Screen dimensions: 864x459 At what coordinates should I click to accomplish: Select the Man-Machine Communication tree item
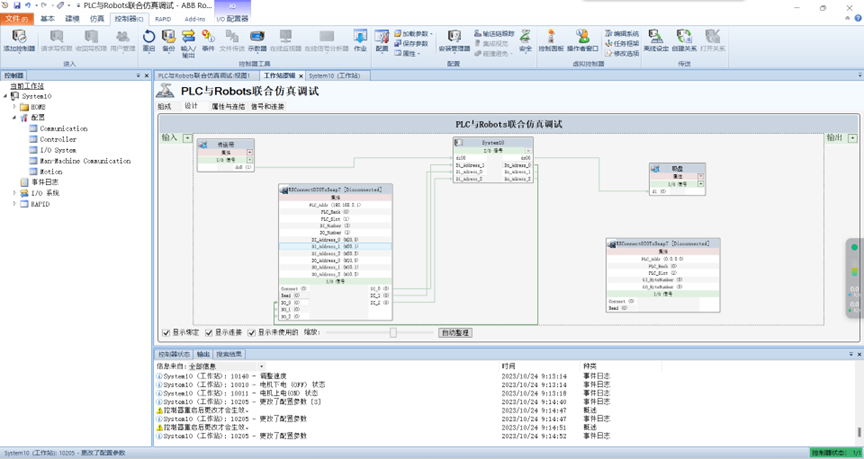(x=85, y=161)
